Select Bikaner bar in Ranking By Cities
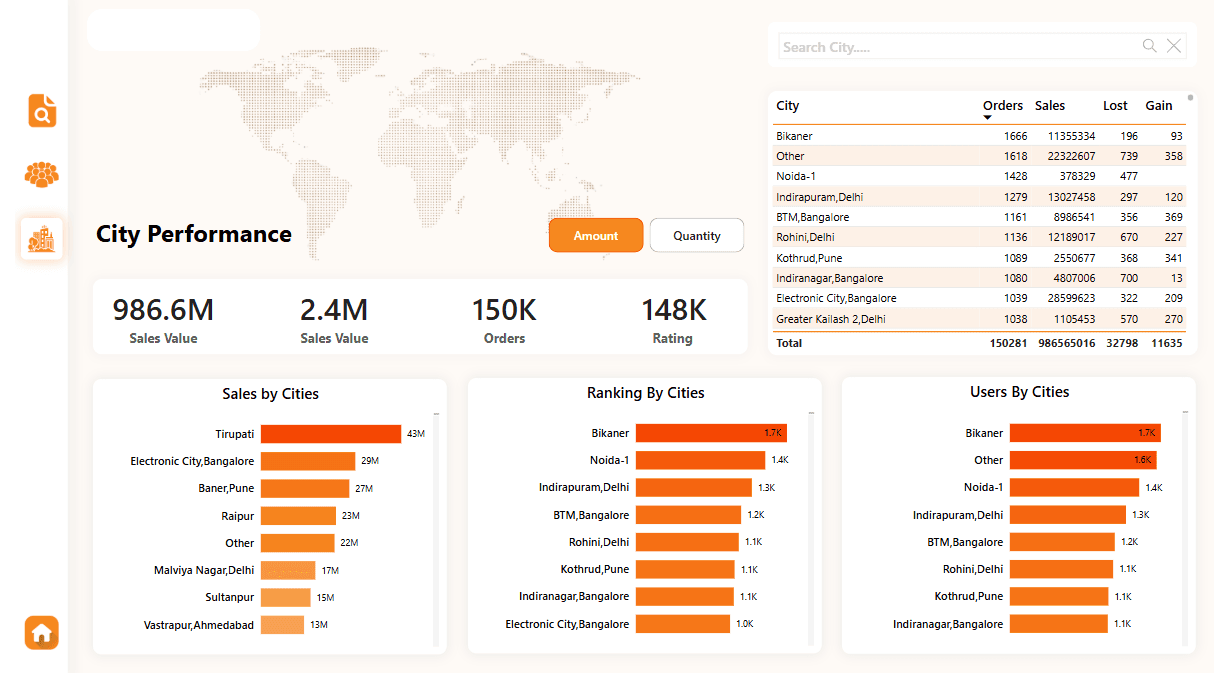The width and height of the screenshot is (1214, 673). point(710,433)
